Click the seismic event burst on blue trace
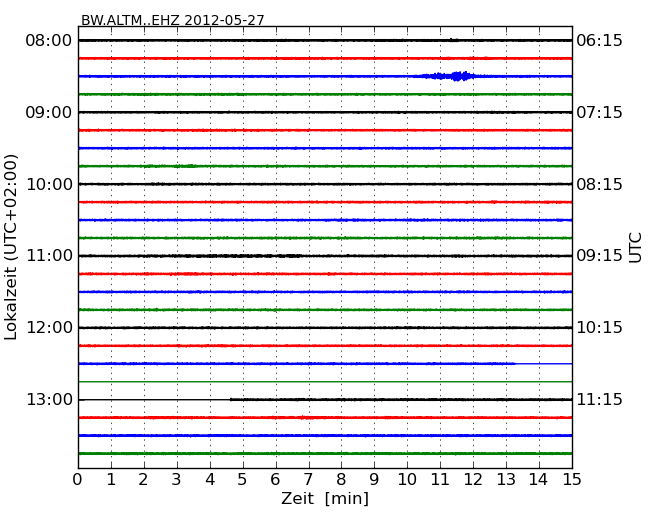The image size is (650, 520). pos(450,76)
